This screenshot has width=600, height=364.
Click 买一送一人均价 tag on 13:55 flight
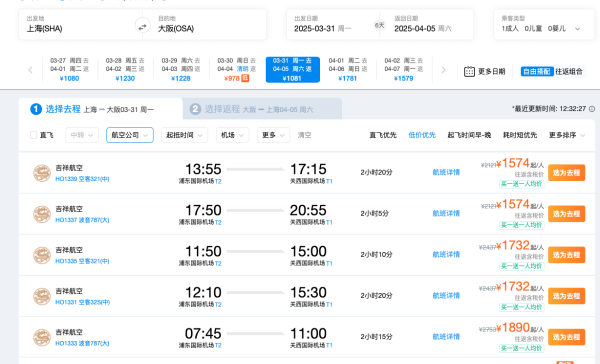pos(522,184)
